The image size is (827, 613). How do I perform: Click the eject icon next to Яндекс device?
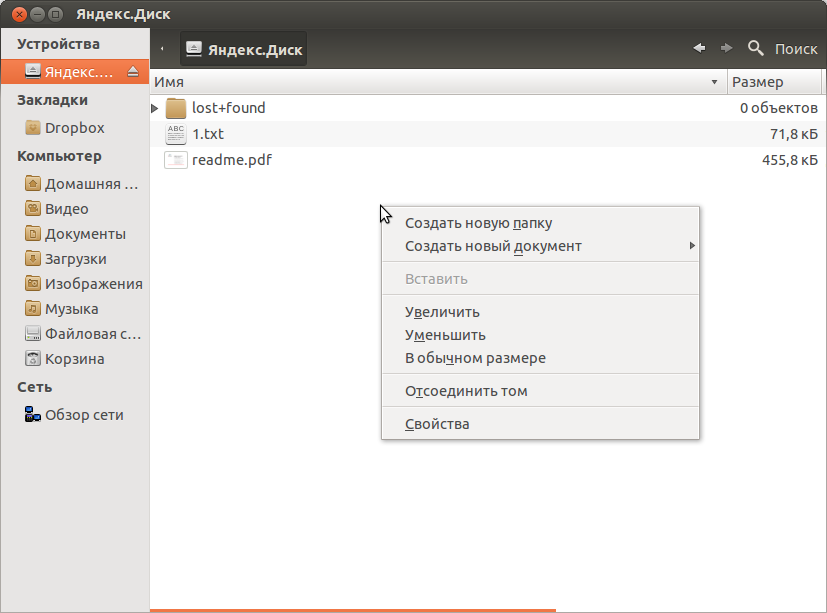click(x=133, y=71)
